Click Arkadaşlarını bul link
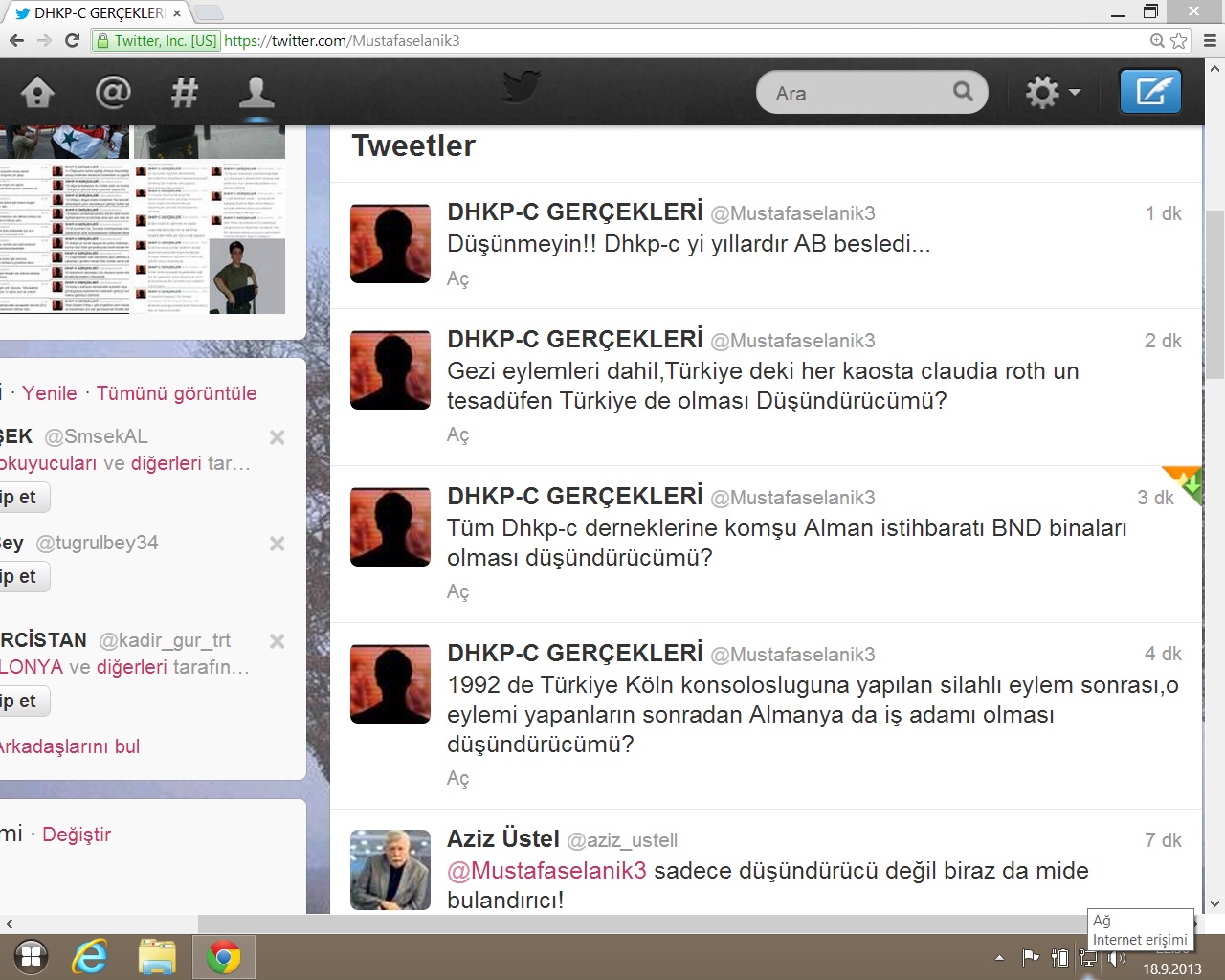This screenshot has width=1225, height=980. [70, 746]
